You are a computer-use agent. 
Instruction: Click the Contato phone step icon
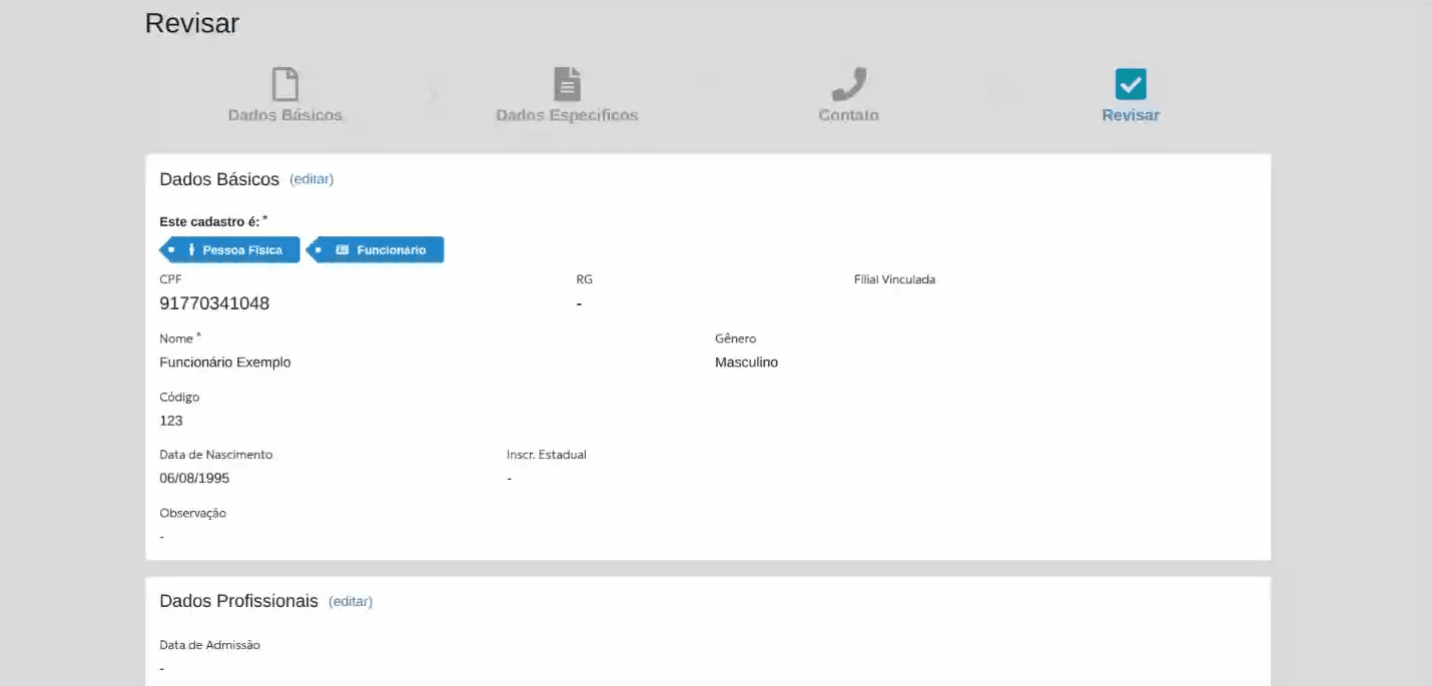click(x=848, y=84)
